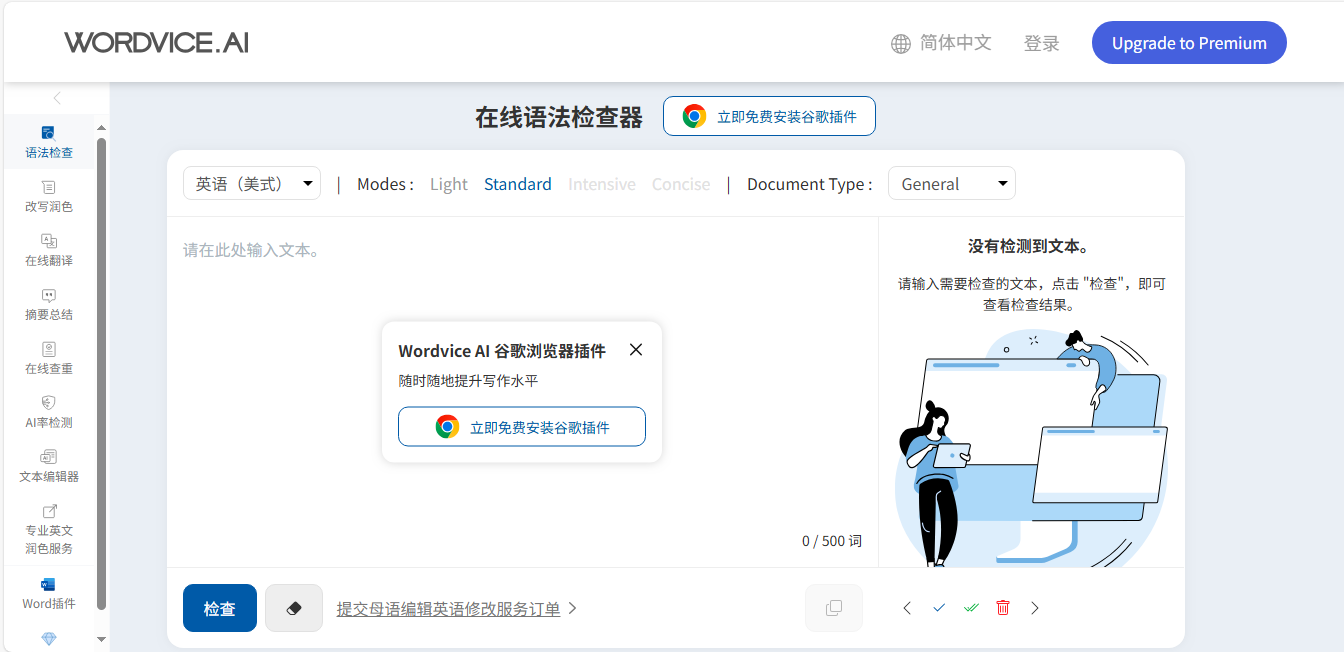Select the Intensive mode option
This screenshot has height=652, width=1344.
[601, 184]
